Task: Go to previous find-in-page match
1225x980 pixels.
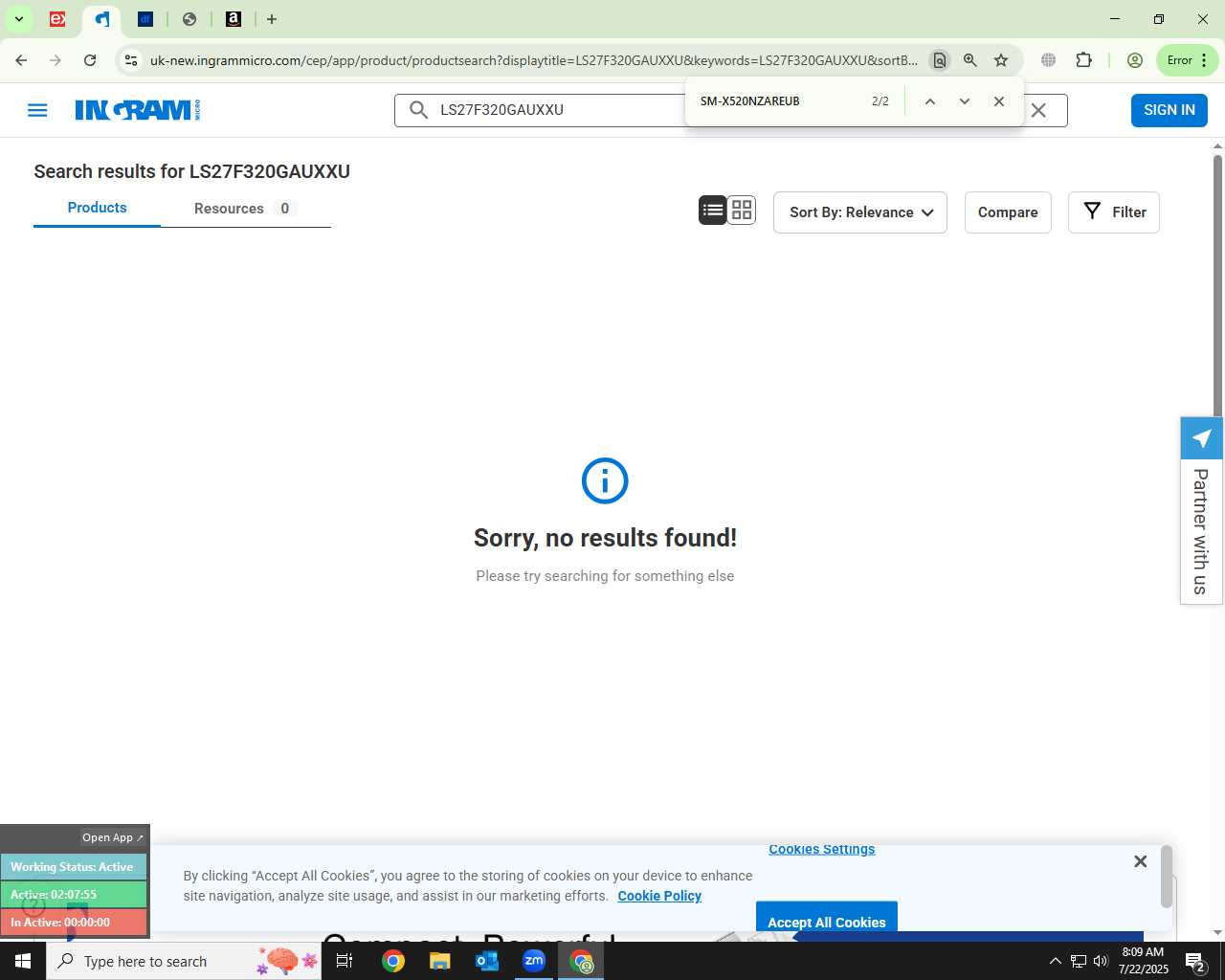Action: (x=929, y=101)
